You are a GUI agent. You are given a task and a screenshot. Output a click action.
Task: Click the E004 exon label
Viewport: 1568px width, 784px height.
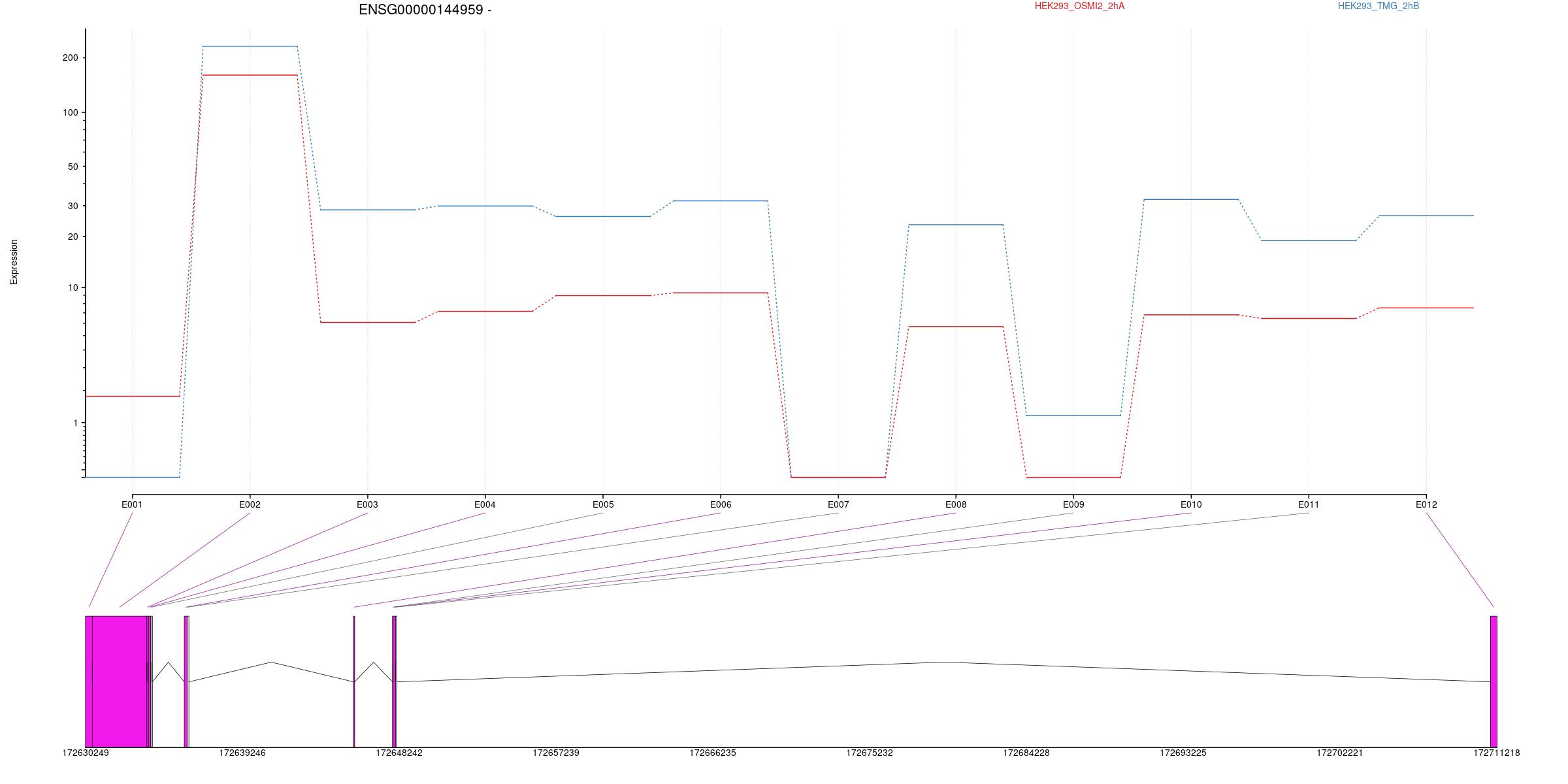tap(485, 504)
